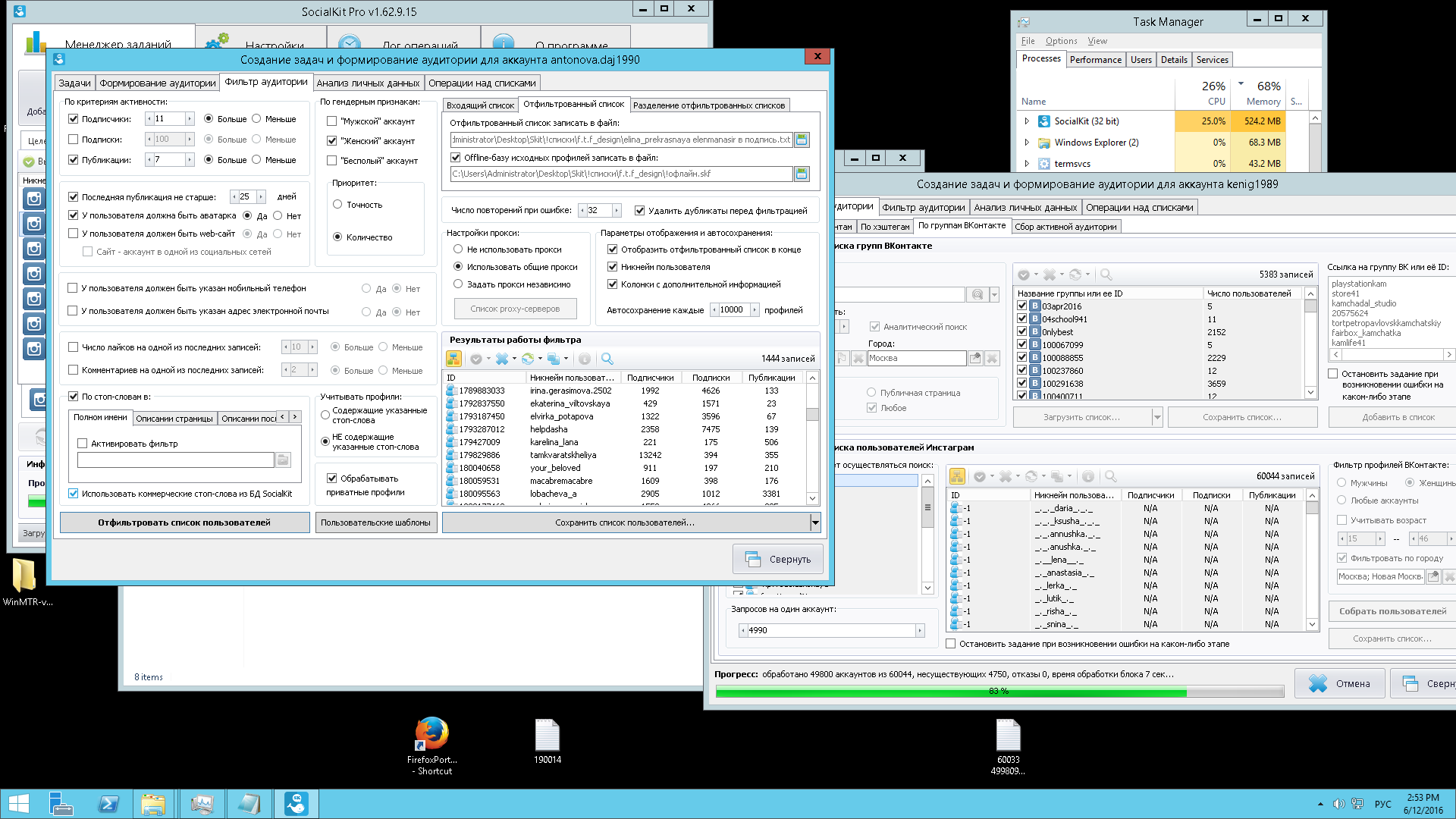Click city picker icon next to Москва field
Image resolution: width=1456 pixels, height=819 pixels.
tap(975, 358)
